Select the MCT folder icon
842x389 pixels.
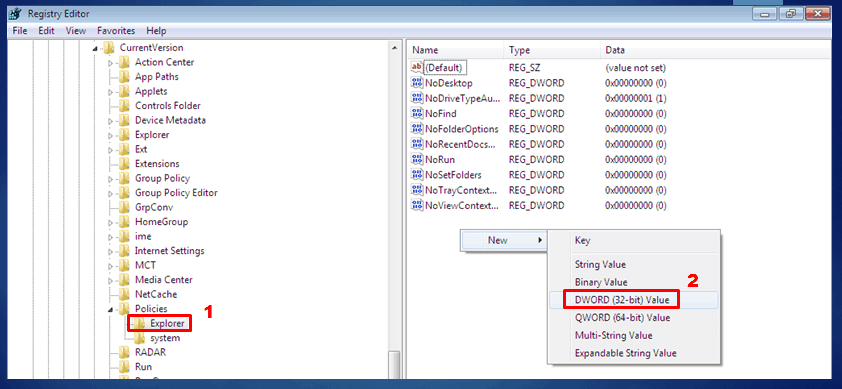coord(125,265)
